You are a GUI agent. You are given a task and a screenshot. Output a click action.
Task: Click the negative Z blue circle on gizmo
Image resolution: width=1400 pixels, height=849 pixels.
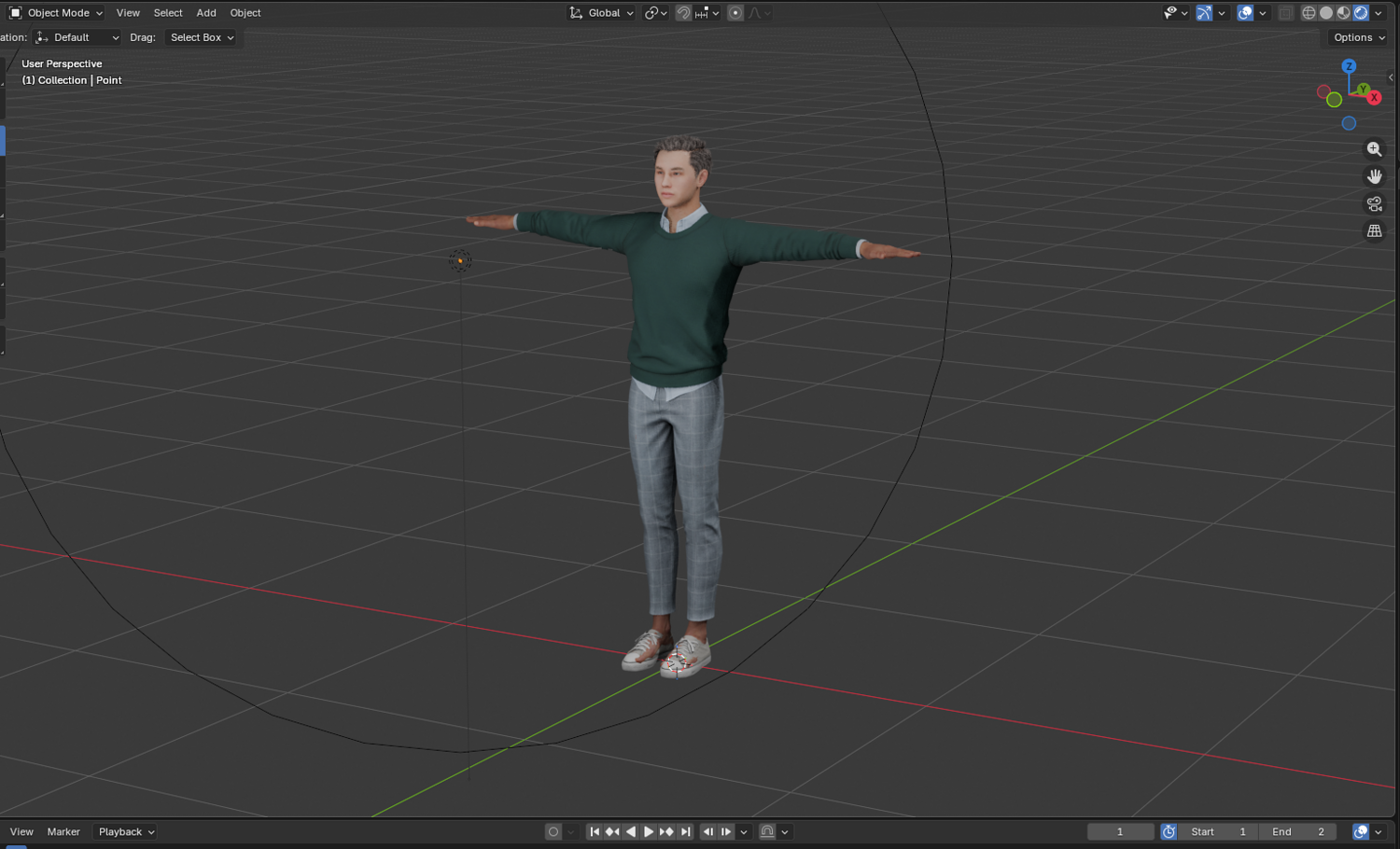click(x=1349, y=123)
